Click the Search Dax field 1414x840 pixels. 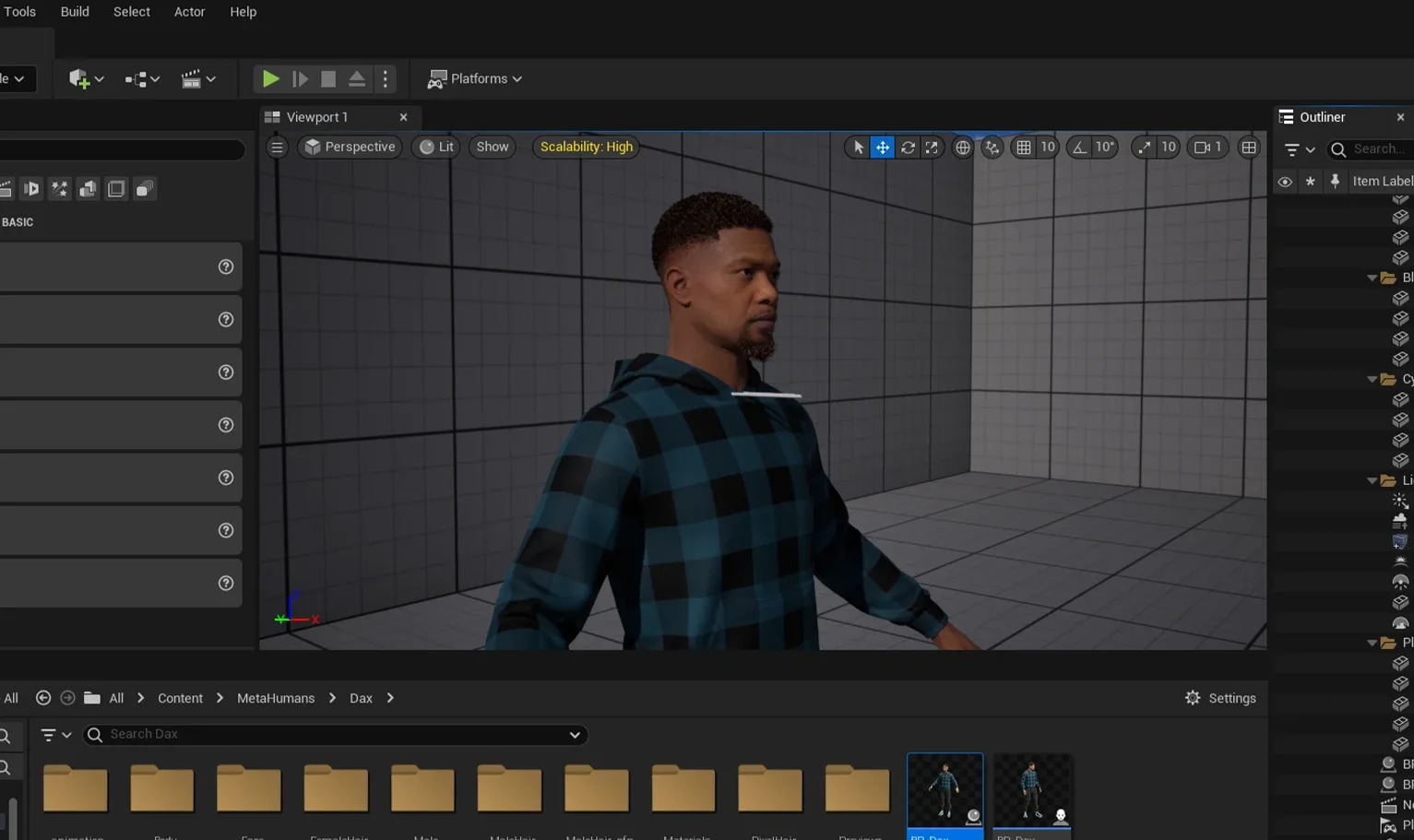coord(336,735)
